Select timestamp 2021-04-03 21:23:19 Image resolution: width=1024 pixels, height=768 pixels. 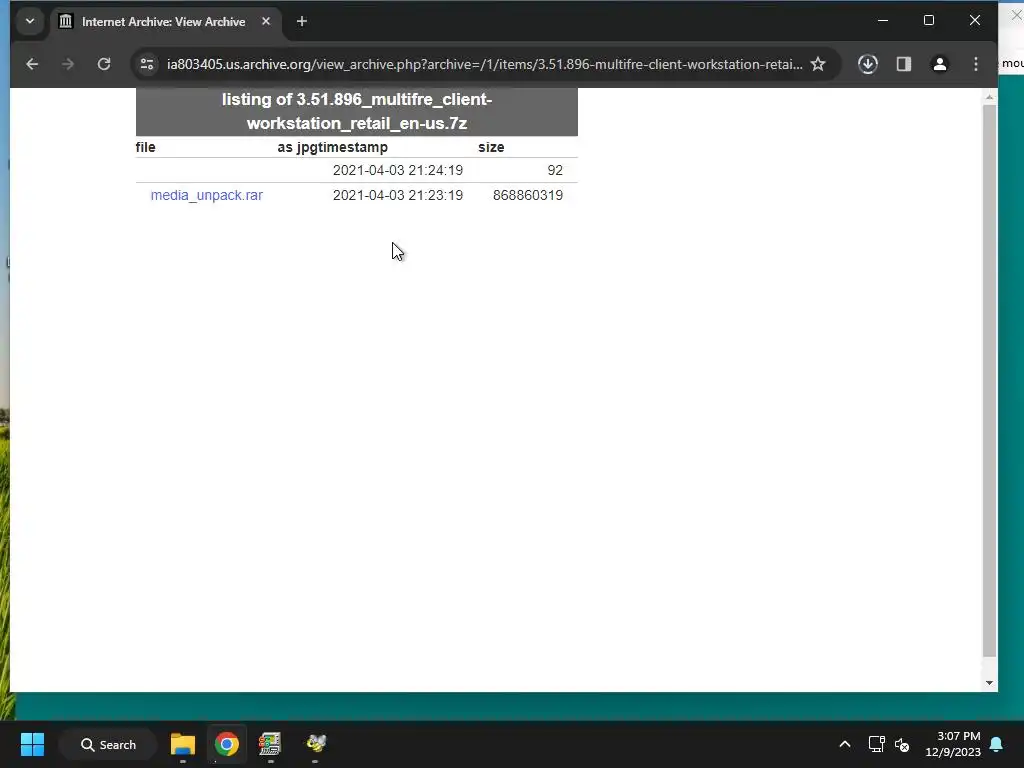pyautogui.click(x=398, y=195)
